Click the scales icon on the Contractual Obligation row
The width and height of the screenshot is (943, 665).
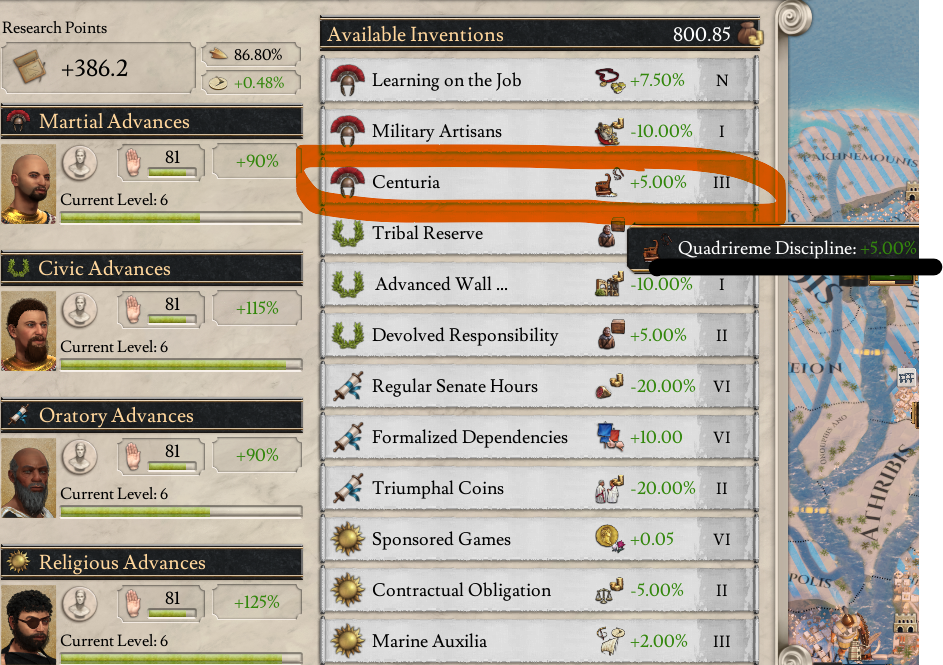click(608, 590)
